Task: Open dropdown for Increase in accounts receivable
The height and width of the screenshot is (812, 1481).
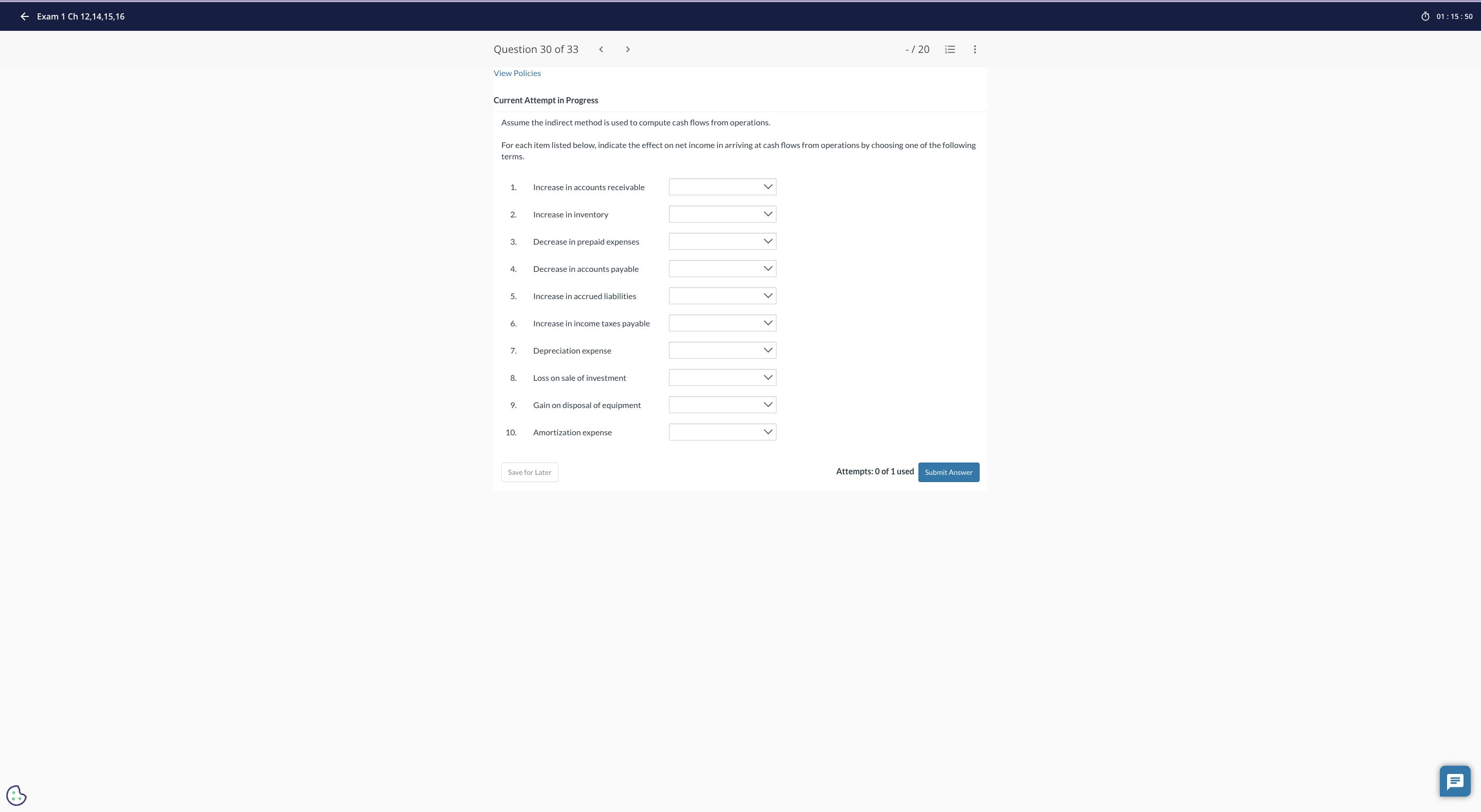Action: click(722, 187)
